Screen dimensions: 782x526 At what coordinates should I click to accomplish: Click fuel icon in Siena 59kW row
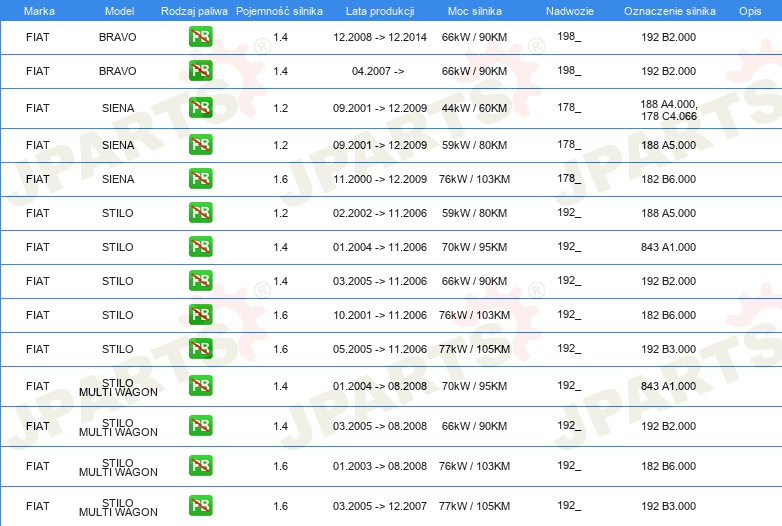pyautogui.click(x=200, y=145)
